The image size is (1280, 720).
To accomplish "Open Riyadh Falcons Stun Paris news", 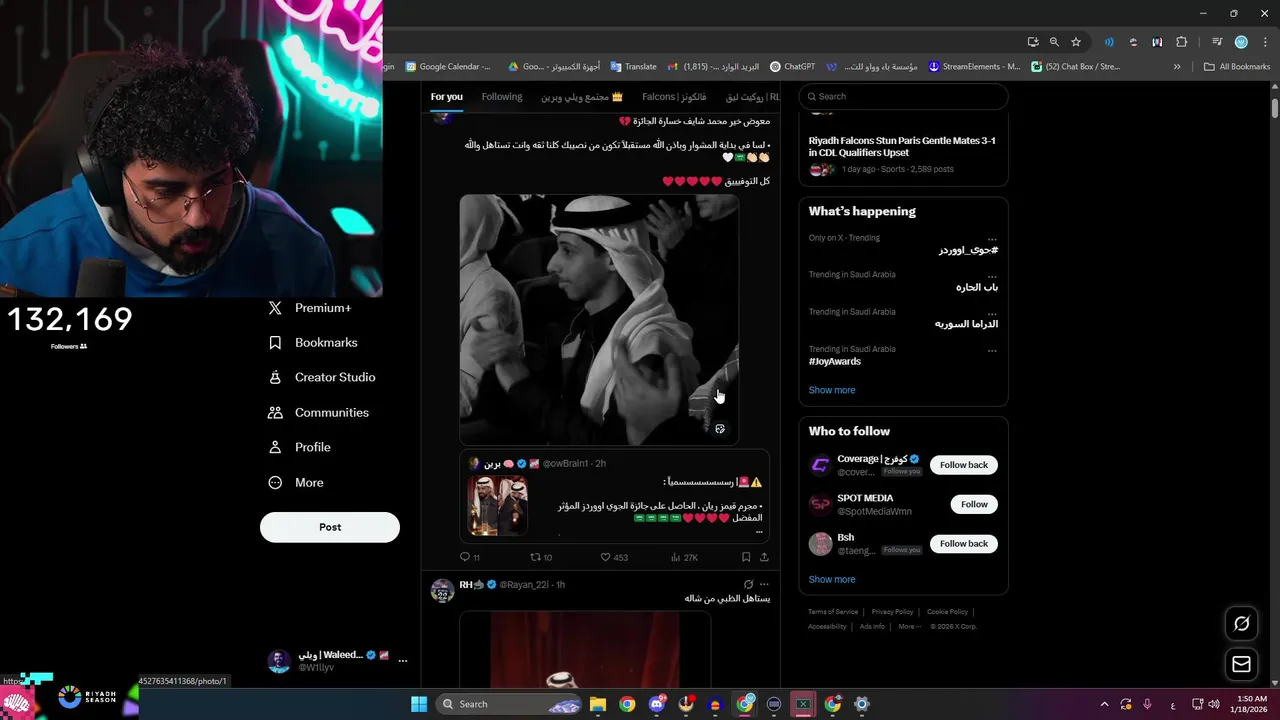I will (902, 147).
